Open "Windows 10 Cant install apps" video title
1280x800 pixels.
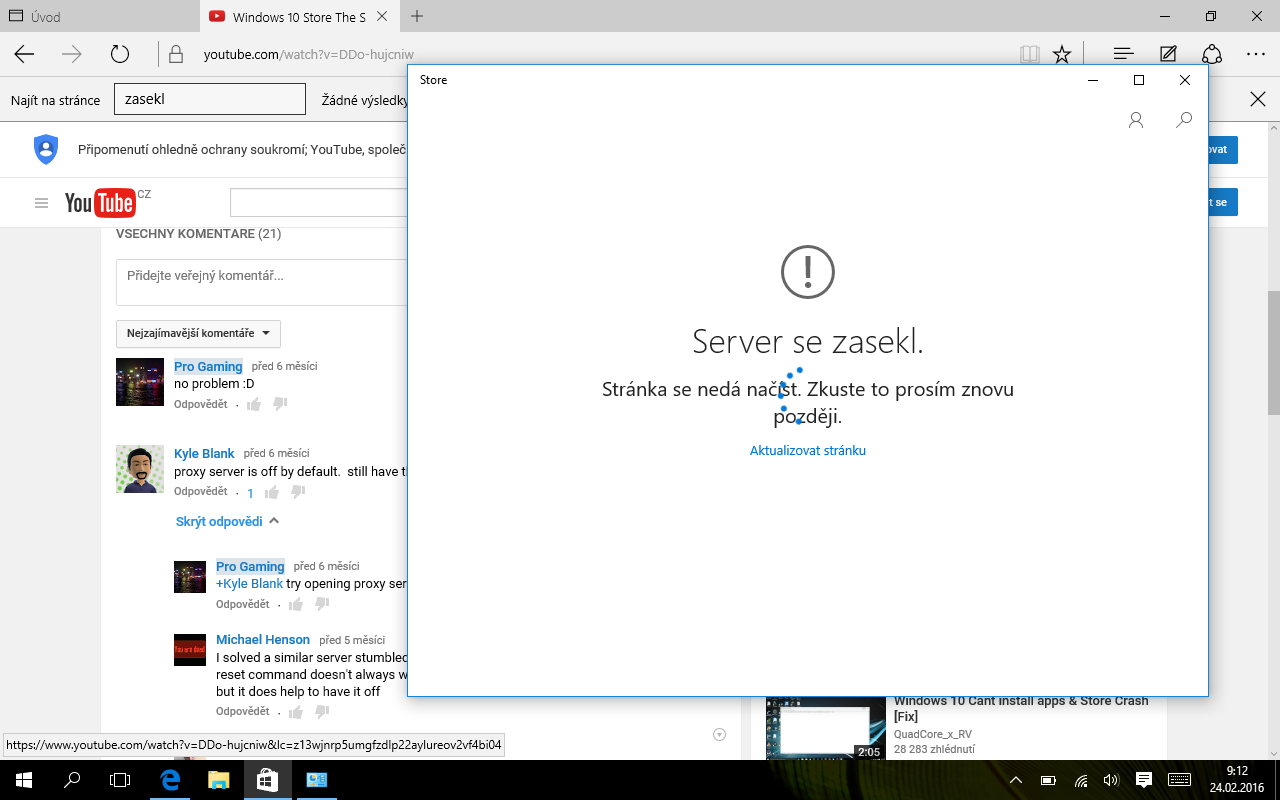[x=1021, y=709]
